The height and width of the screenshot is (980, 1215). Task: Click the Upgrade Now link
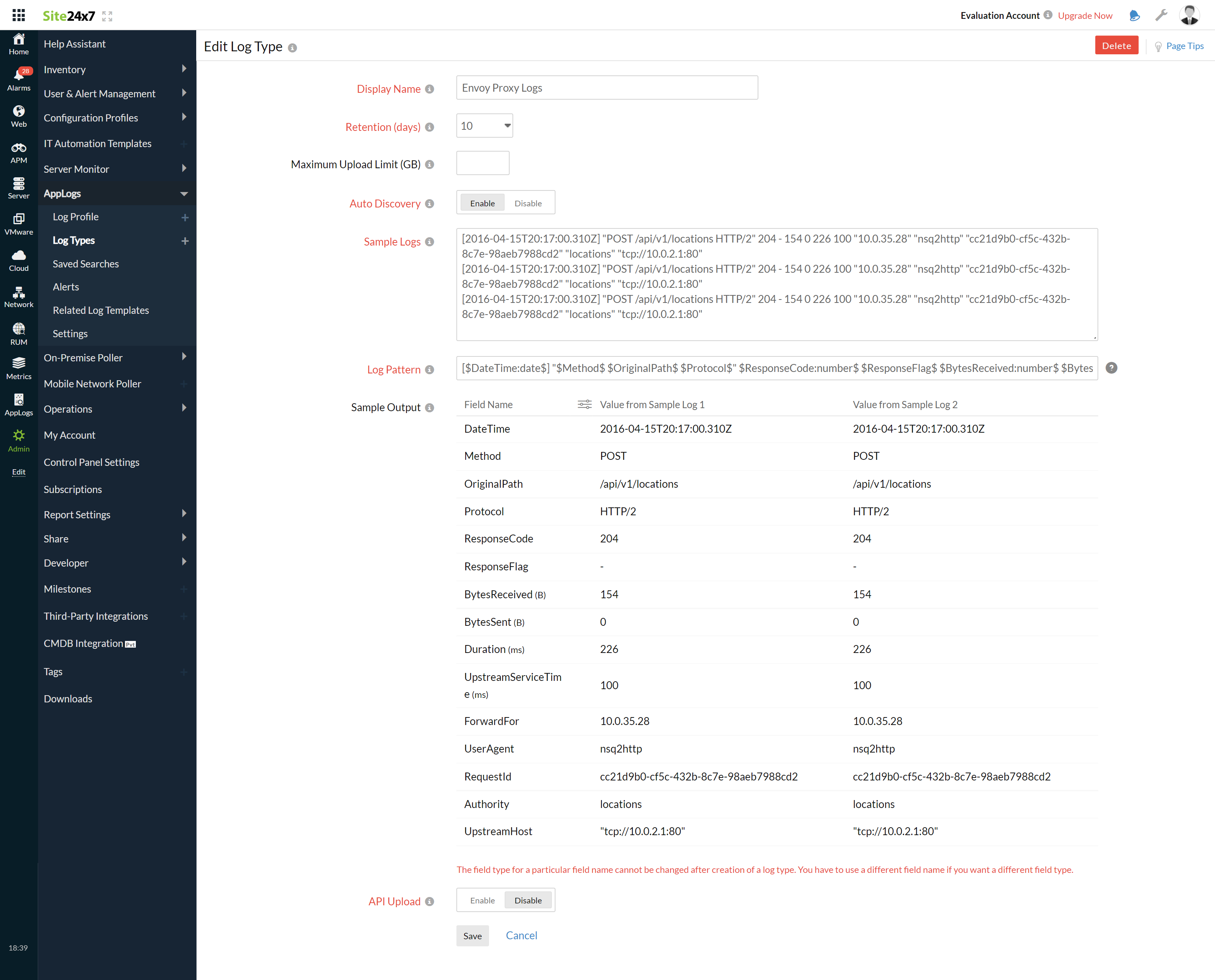(1084, 15)
